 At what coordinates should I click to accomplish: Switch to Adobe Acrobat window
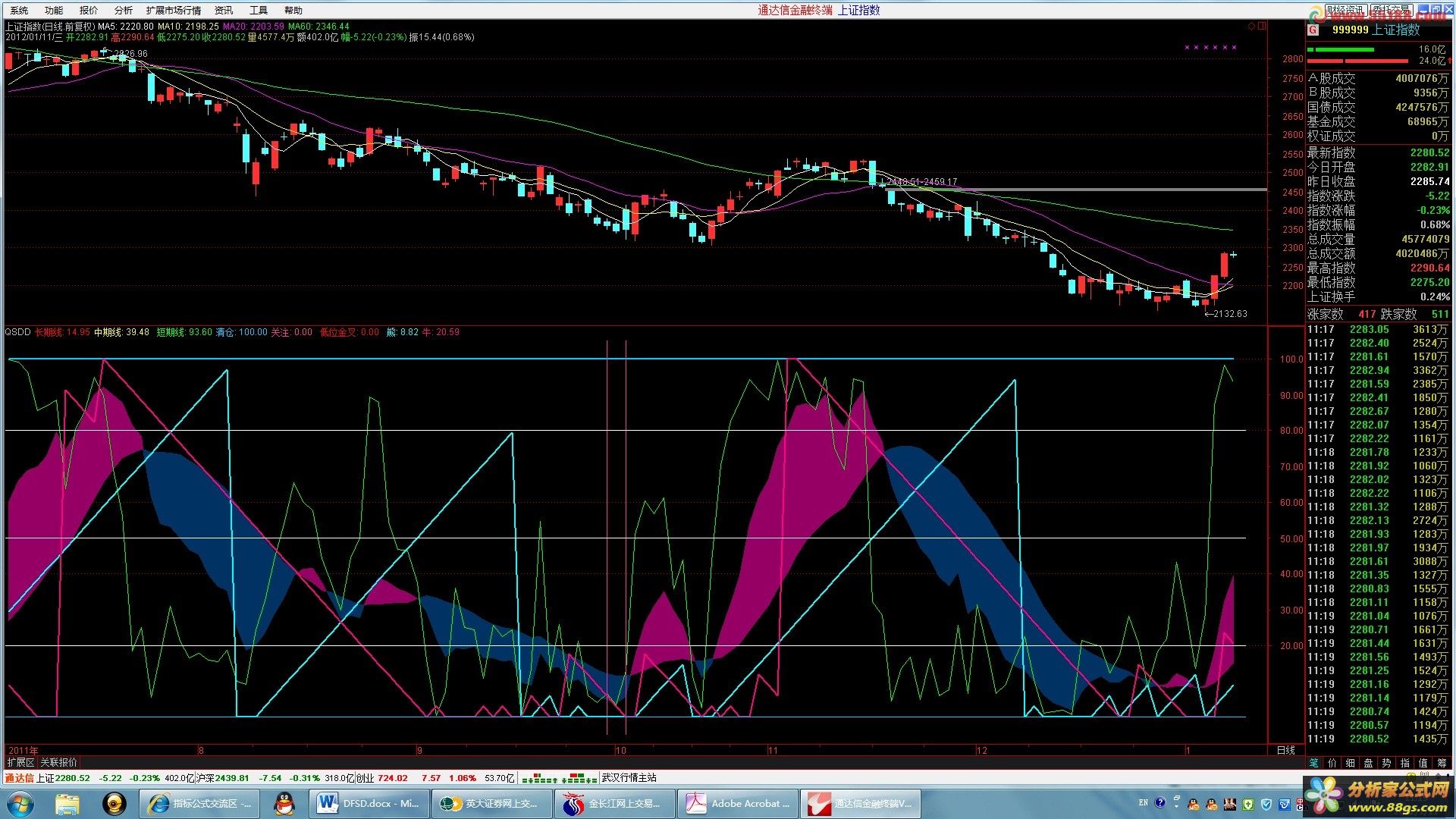738,803
